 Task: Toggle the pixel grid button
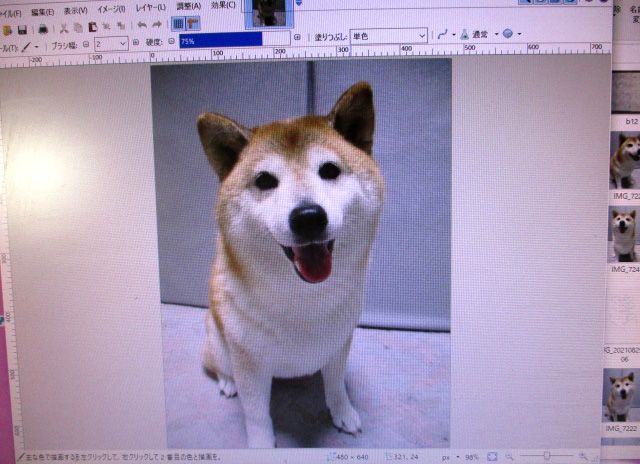point(178,24)
